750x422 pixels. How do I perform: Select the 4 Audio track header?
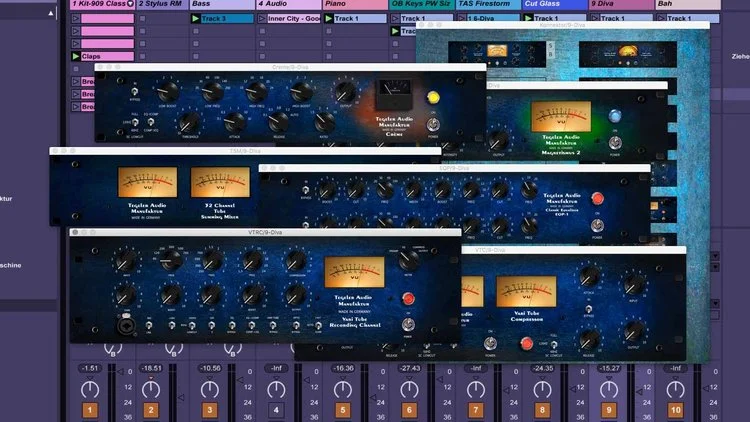coord(288,4)
